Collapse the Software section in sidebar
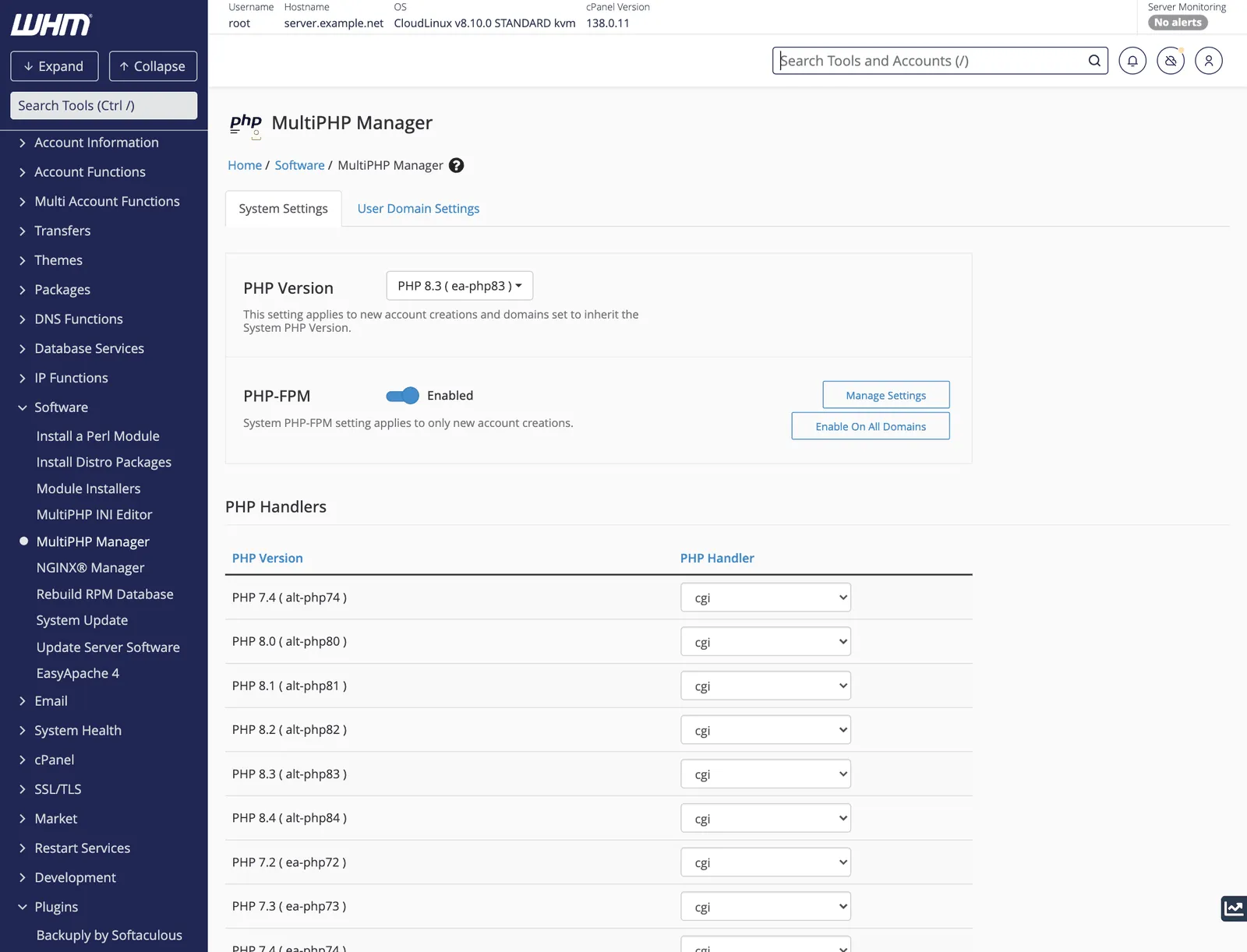1247x952 pixels. pyautogui.click(x=61, y=407)
